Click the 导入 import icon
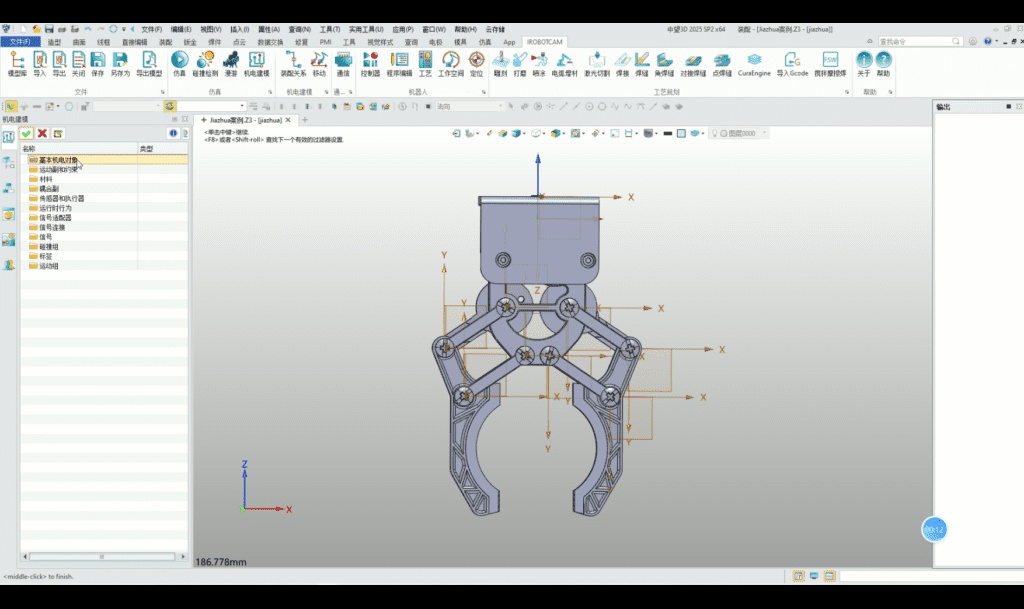Viewport: 1024px width, 609px height. [40, 64]
